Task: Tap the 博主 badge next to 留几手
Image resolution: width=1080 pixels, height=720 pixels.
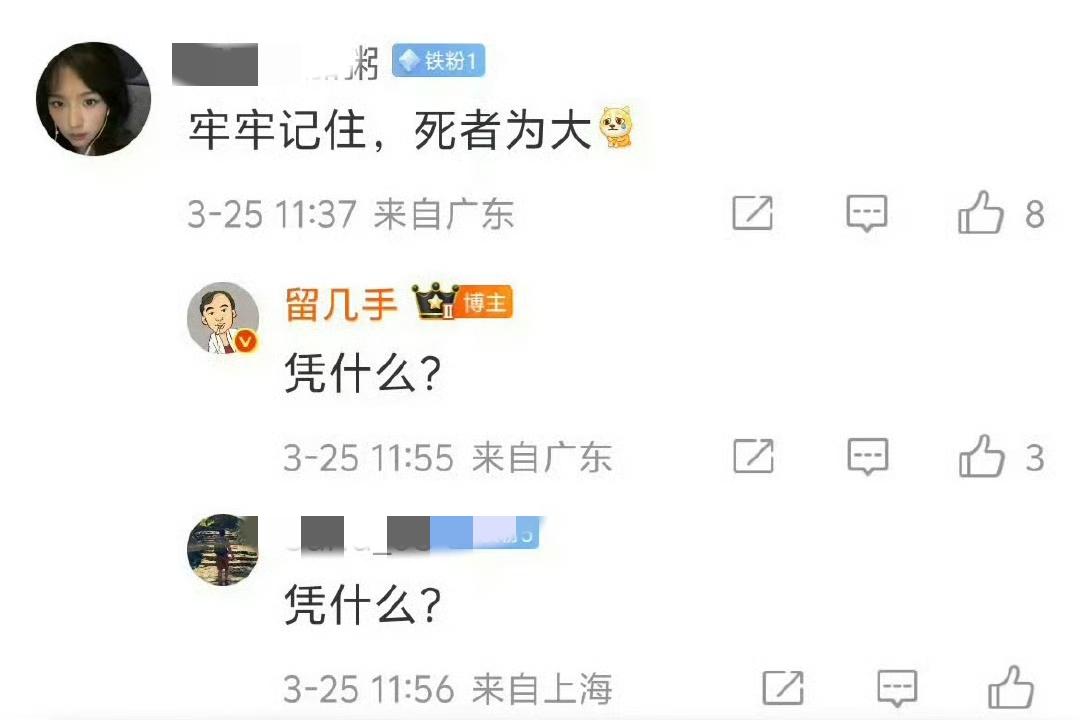Action: coord(485,303)
